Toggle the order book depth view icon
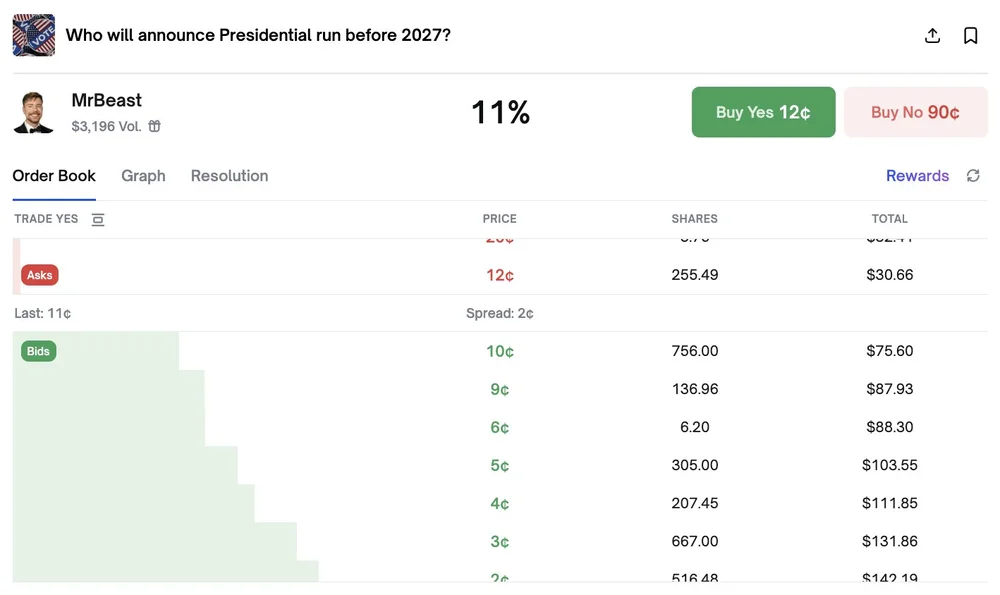This screenshot has width=1000, height=595. (97, 219)
